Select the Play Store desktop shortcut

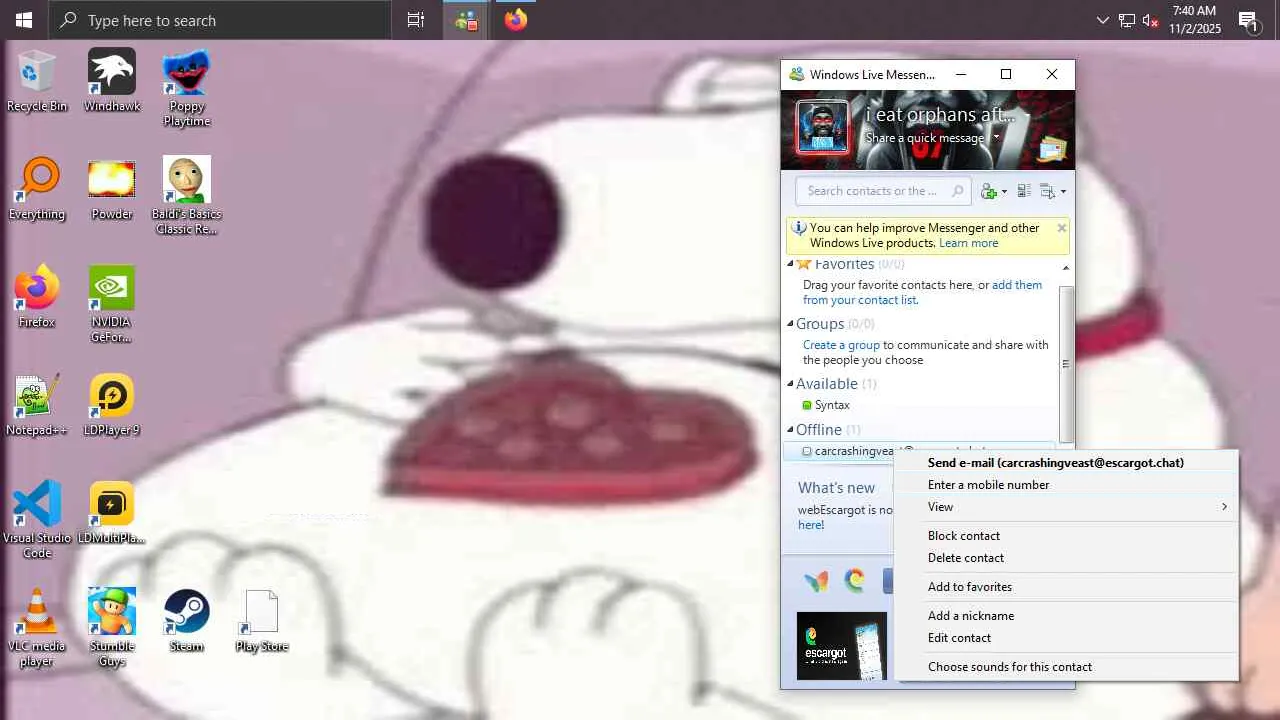[x=262, y=621]
